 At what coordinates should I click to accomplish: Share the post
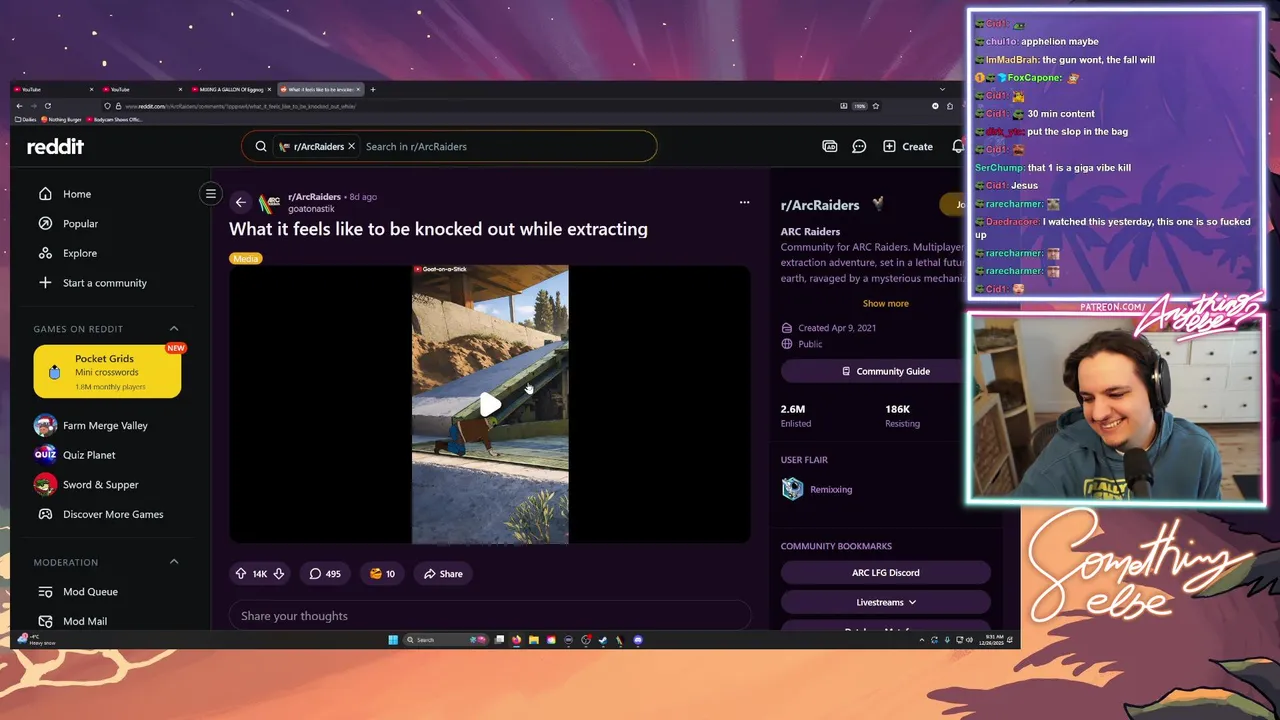tap(443, 574)
